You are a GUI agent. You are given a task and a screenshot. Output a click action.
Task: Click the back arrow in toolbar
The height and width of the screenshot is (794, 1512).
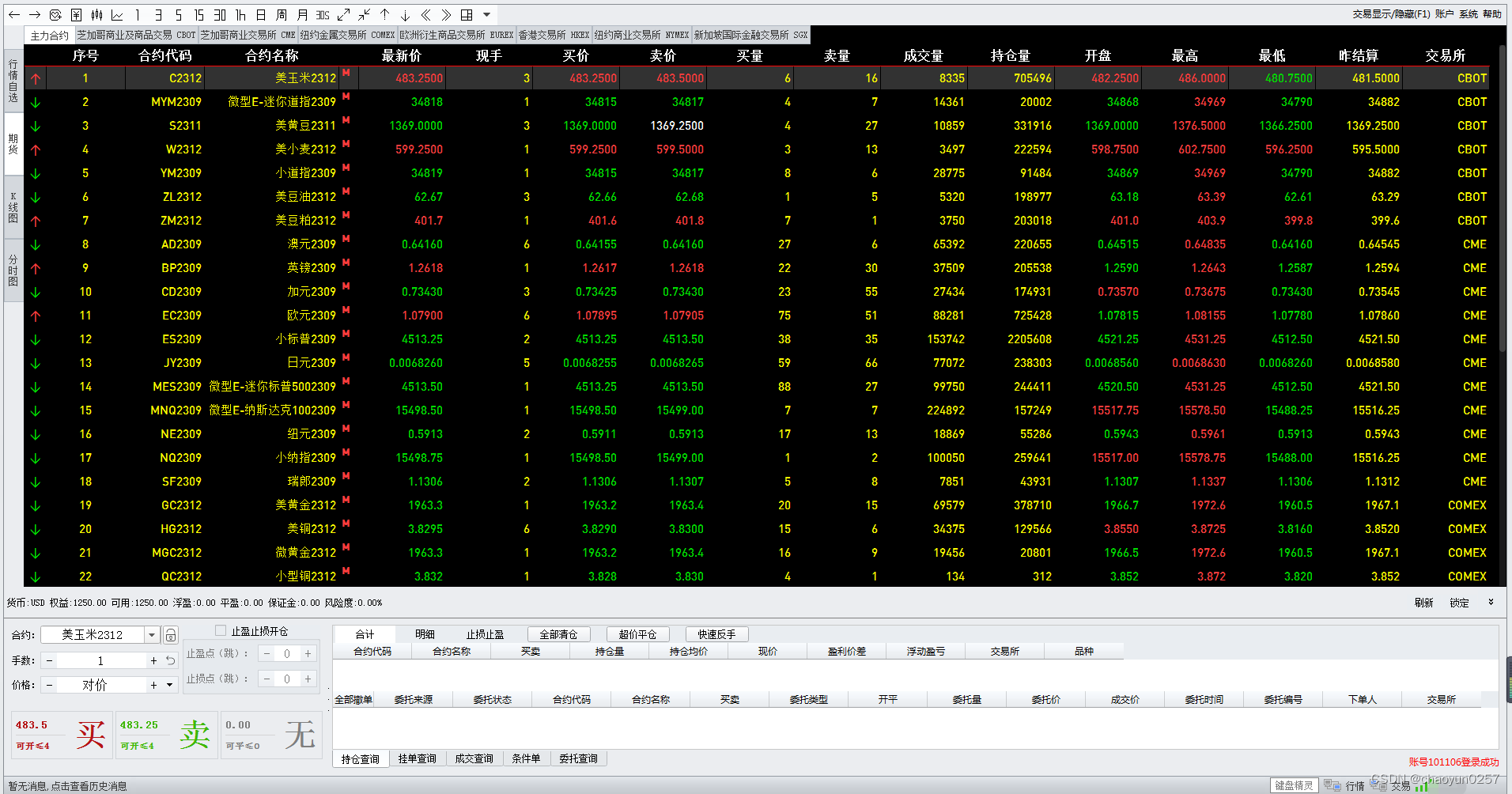[14, 14]
